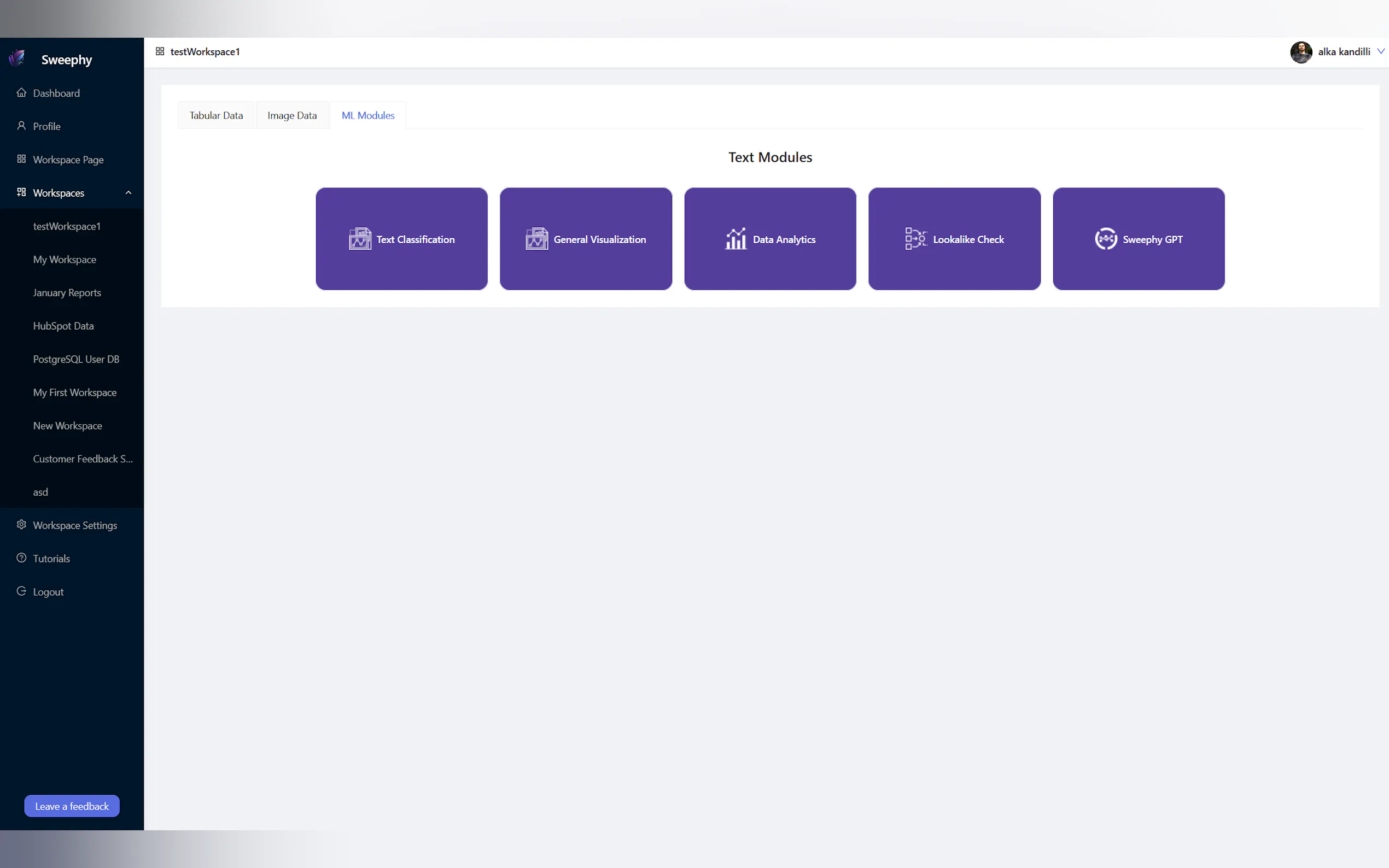Click the Leave a feedback button

click(x=72, y=806)
